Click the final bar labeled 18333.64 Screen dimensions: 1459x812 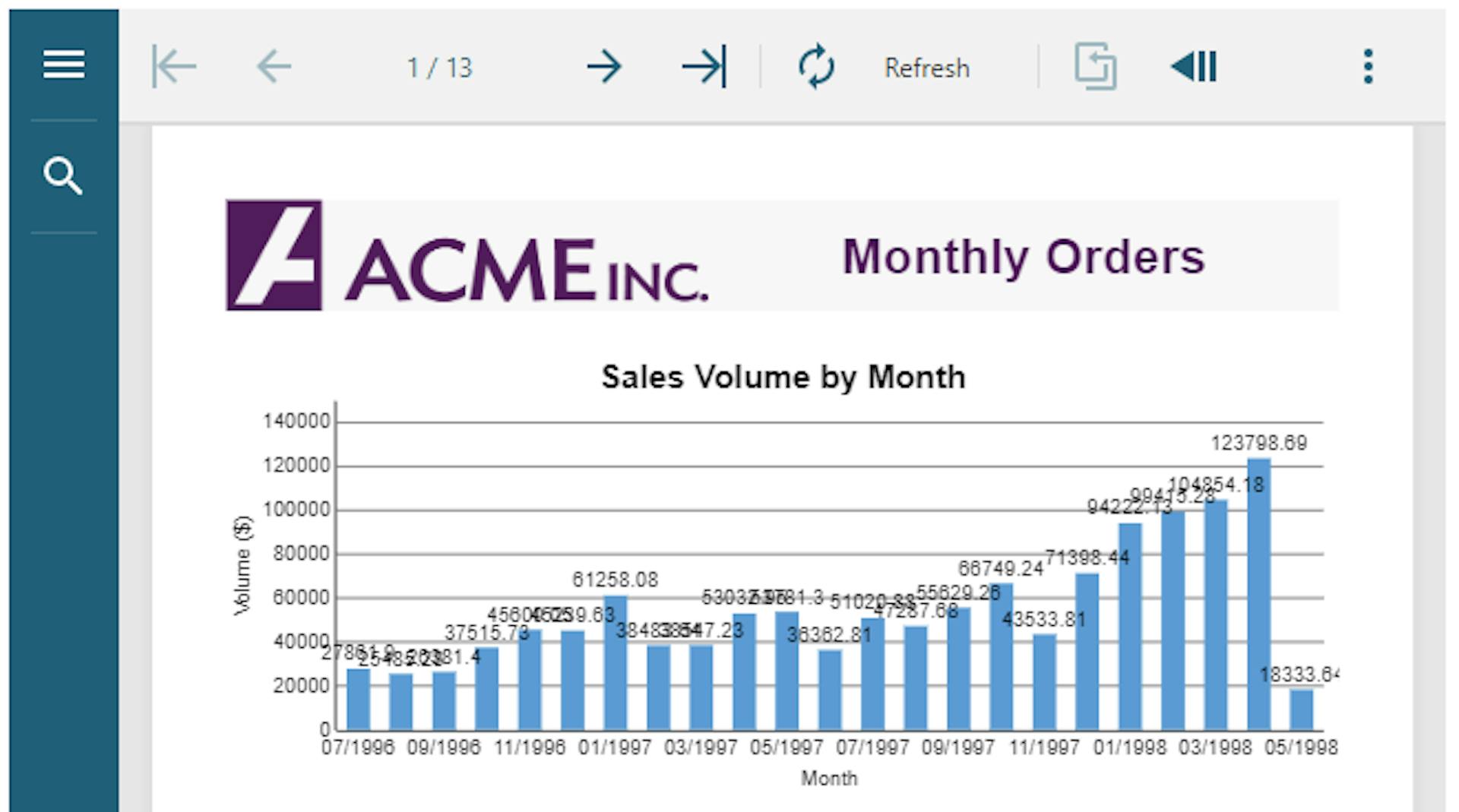coord(1301,709)
